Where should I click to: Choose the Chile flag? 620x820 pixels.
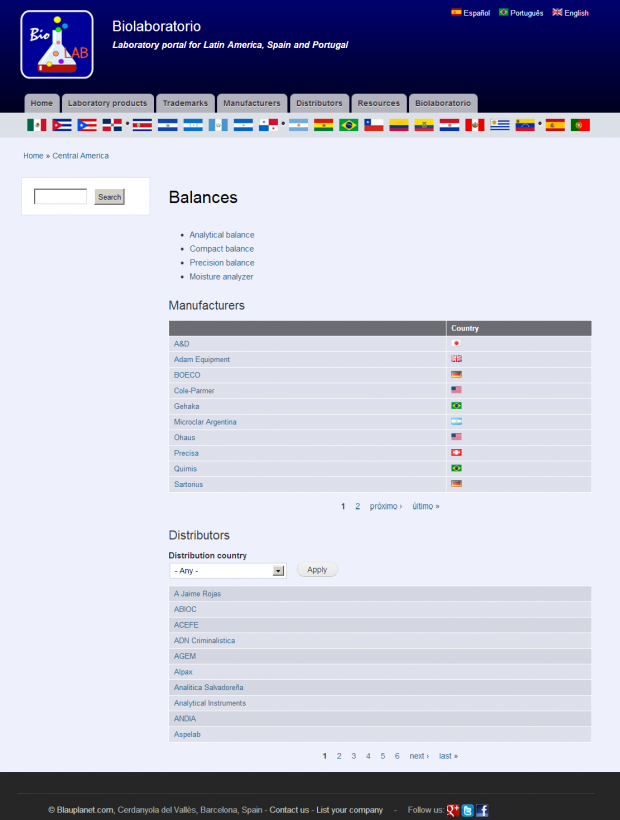pyautogui.click(x=374, y=125)
